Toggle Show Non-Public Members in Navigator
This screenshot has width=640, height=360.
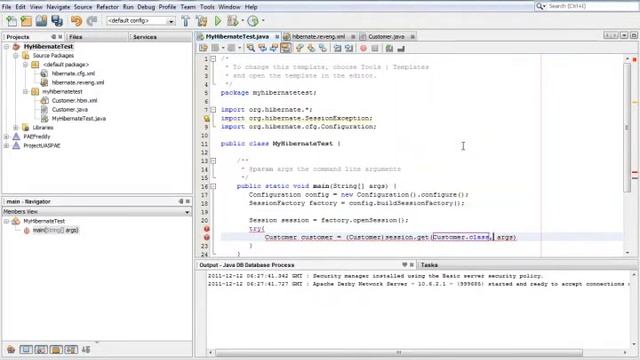56,349
